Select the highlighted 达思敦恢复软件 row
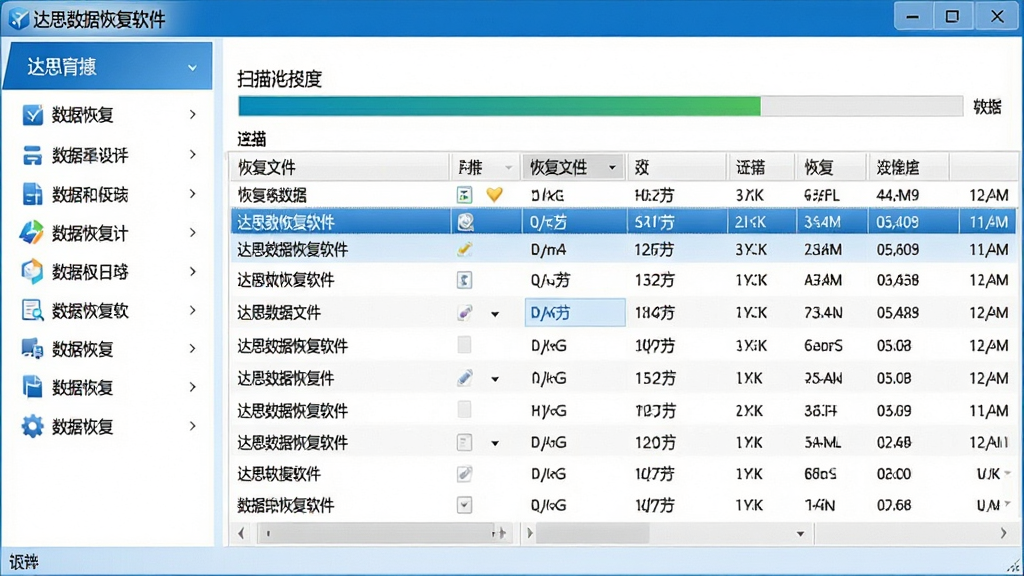 (x=623, y=222)
